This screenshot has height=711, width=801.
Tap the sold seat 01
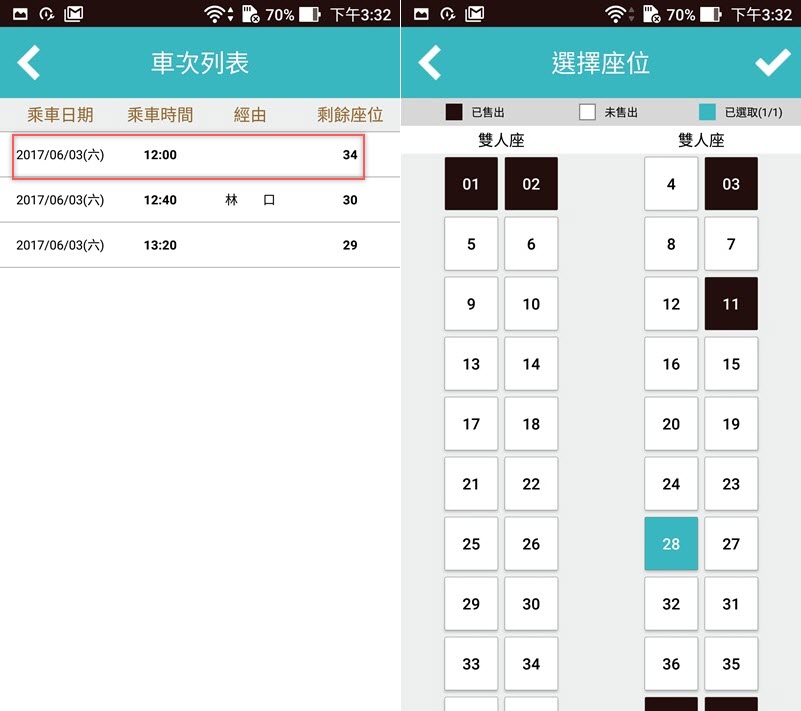[x=471, y=184]
